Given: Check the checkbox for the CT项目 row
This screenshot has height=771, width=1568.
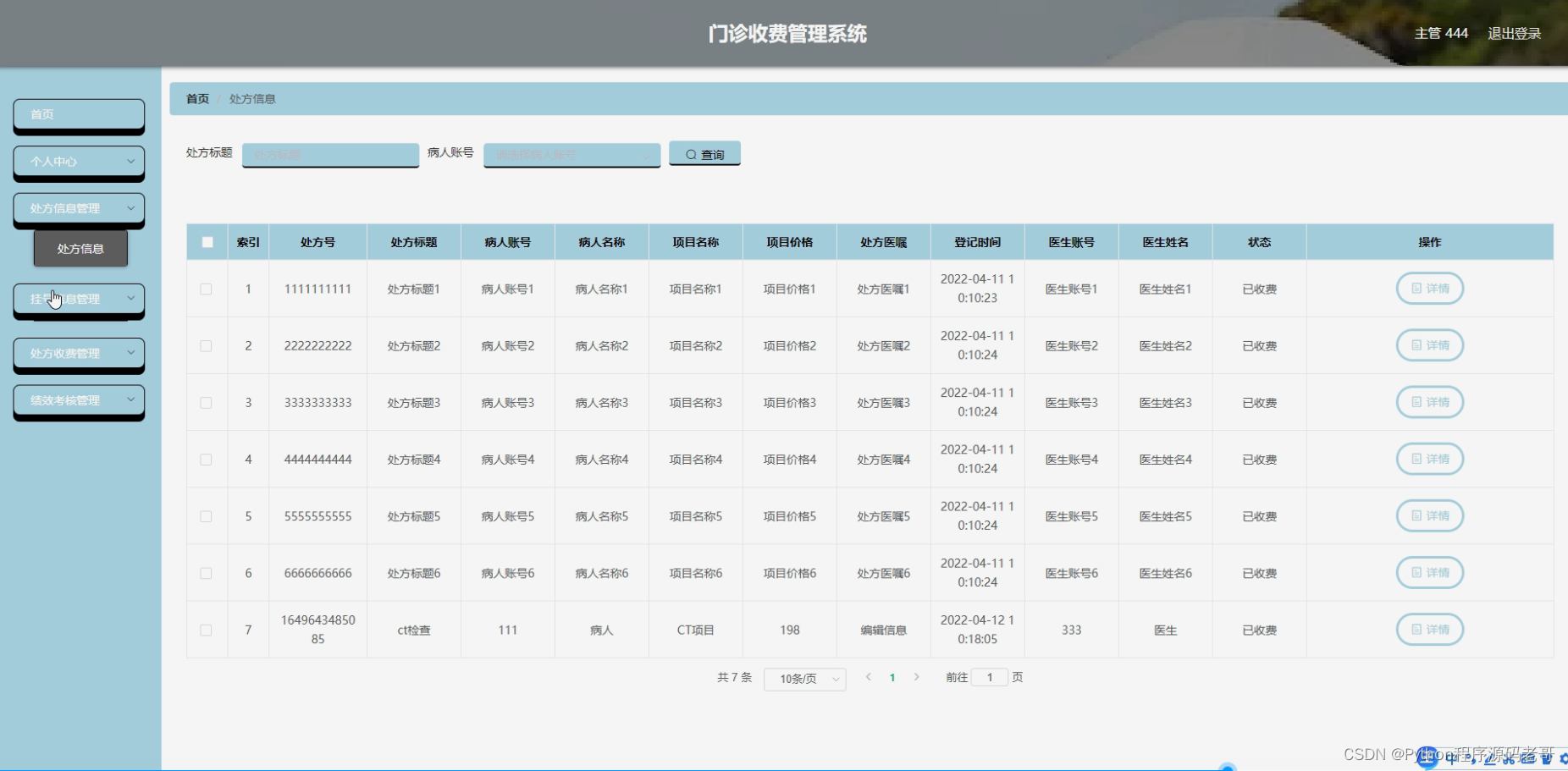Looking at the screenshot, I should (x=207, y=630).
